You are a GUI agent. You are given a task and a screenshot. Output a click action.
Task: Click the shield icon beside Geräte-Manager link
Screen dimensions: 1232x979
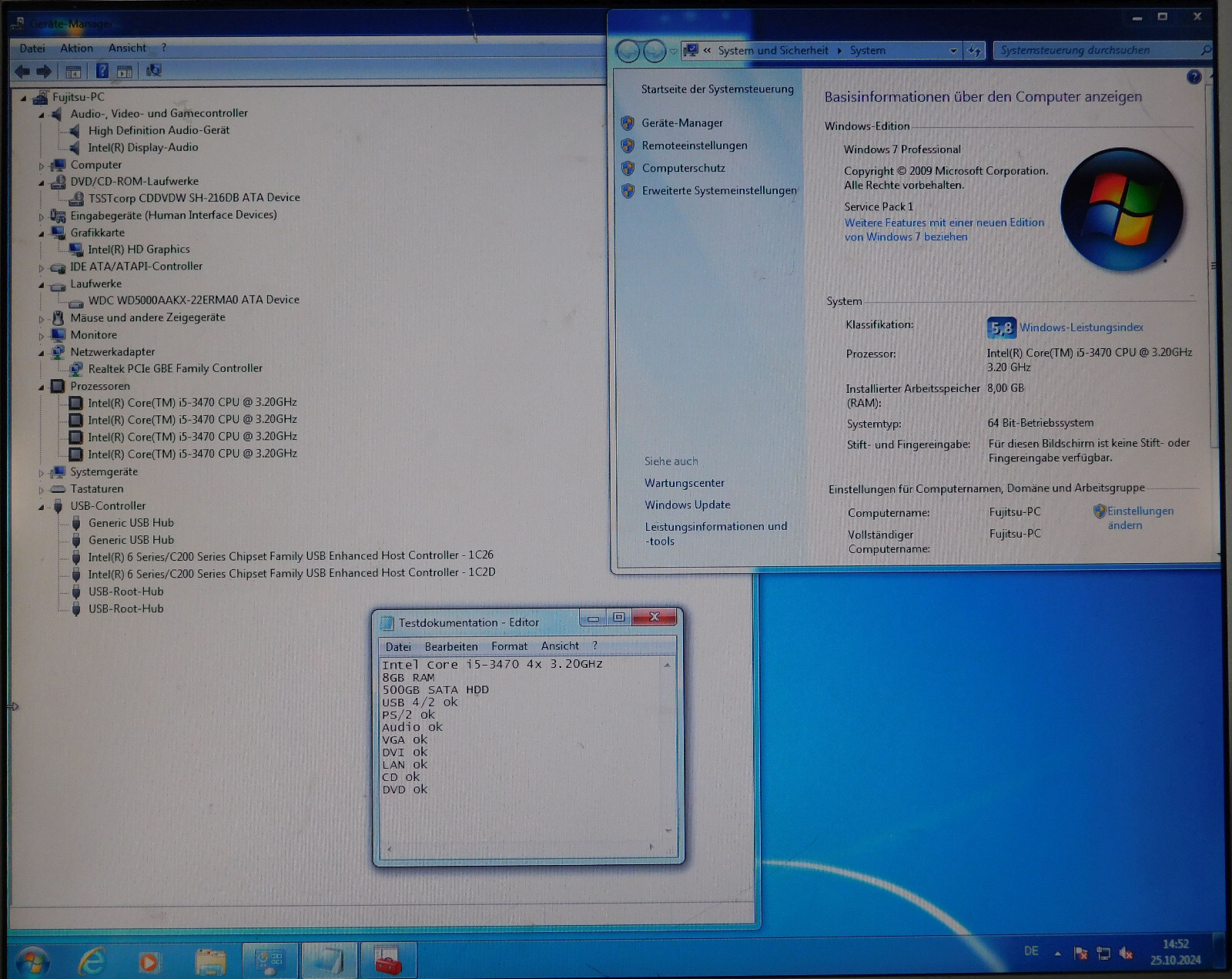[x=628, y=123]
